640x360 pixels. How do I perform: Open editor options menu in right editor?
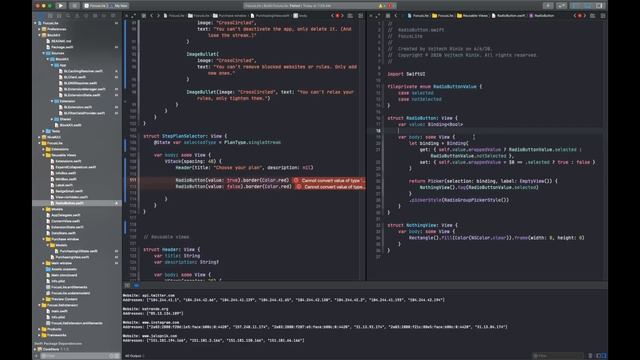593,16
